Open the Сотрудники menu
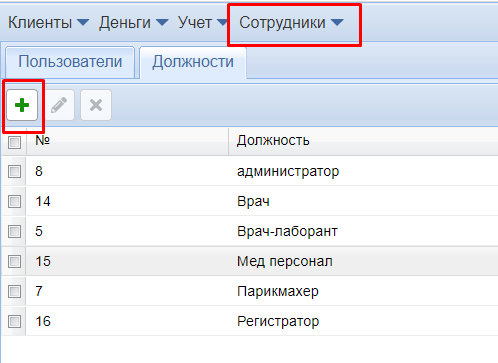Screen dimensions: 498x363 291,22
